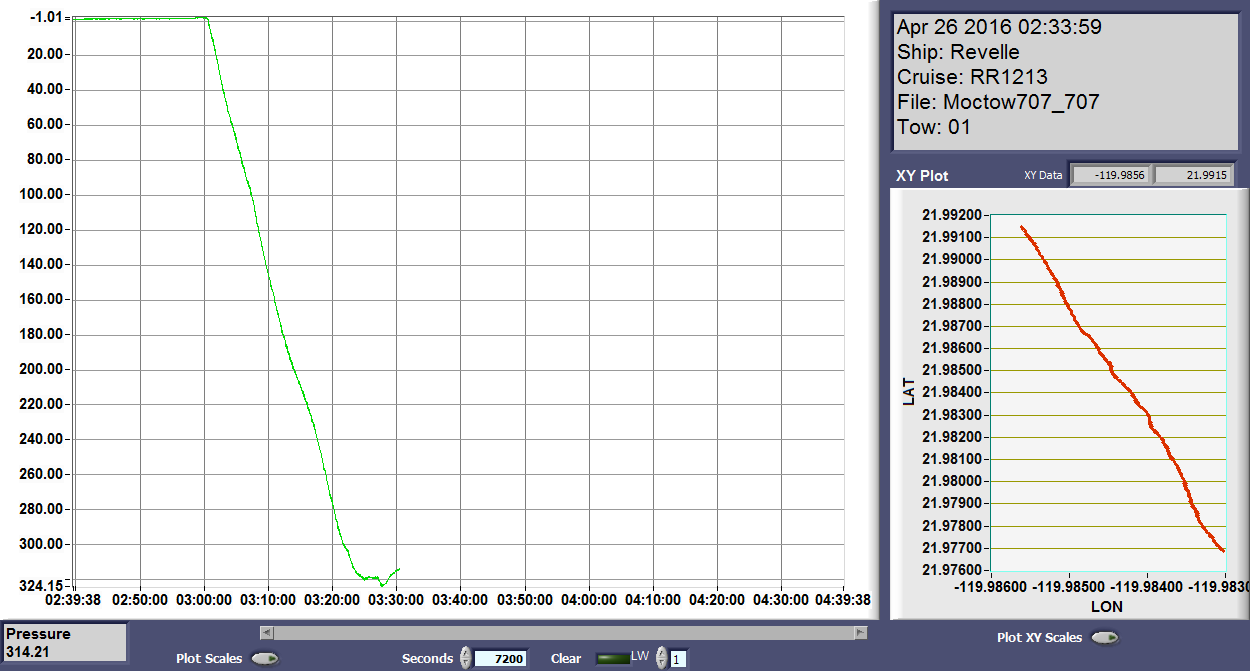Viewport: 1250px width, 671px height.
Task: Click the XY plot longitude label -119.98600
Action: click(988, 588)
